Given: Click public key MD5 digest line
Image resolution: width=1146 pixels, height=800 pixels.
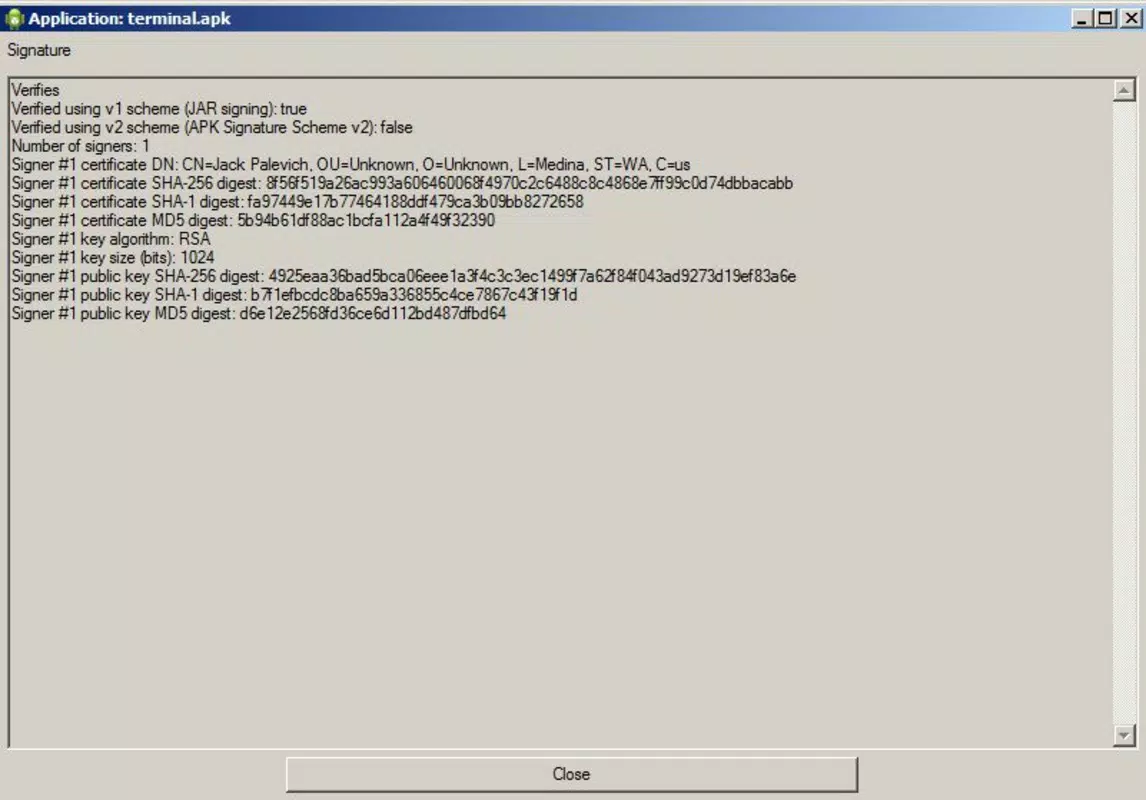Looking at the screenshot, I should point(259,313).
